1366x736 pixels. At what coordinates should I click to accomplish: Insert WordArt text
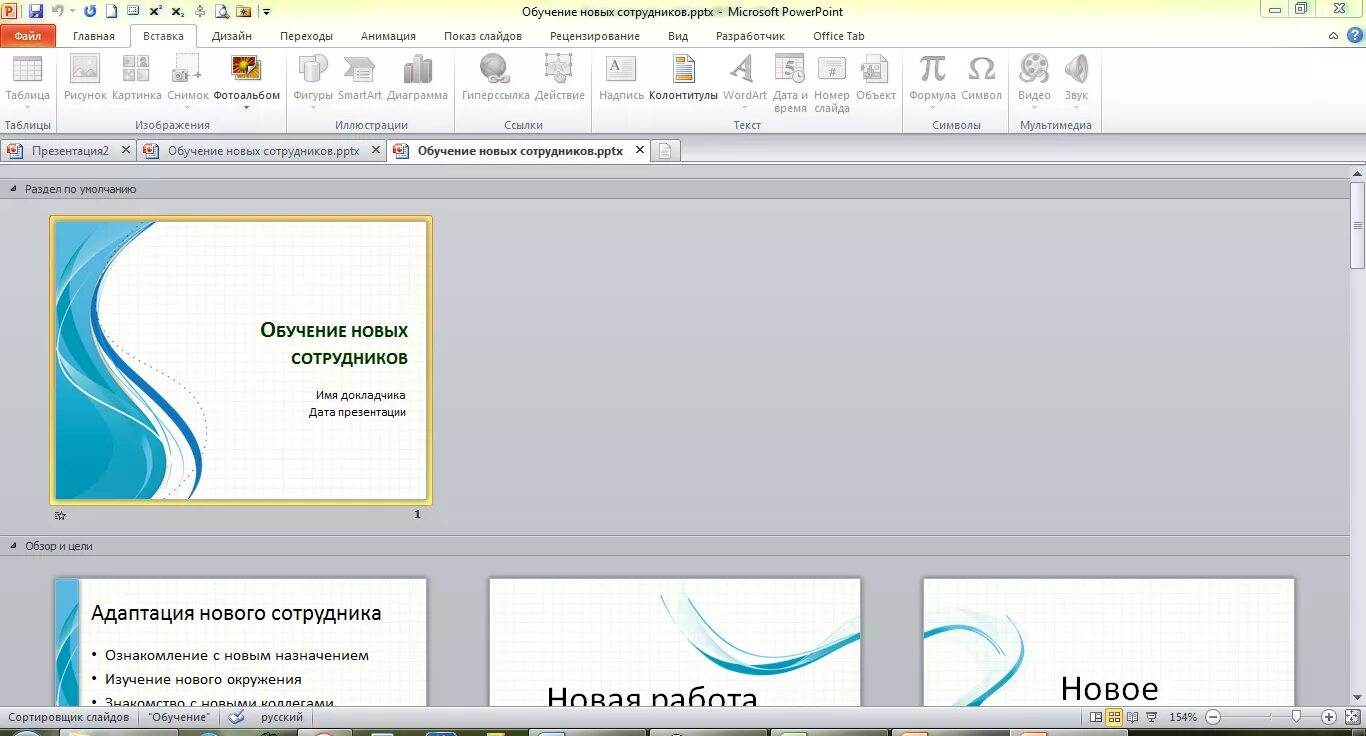click(745, 83)
